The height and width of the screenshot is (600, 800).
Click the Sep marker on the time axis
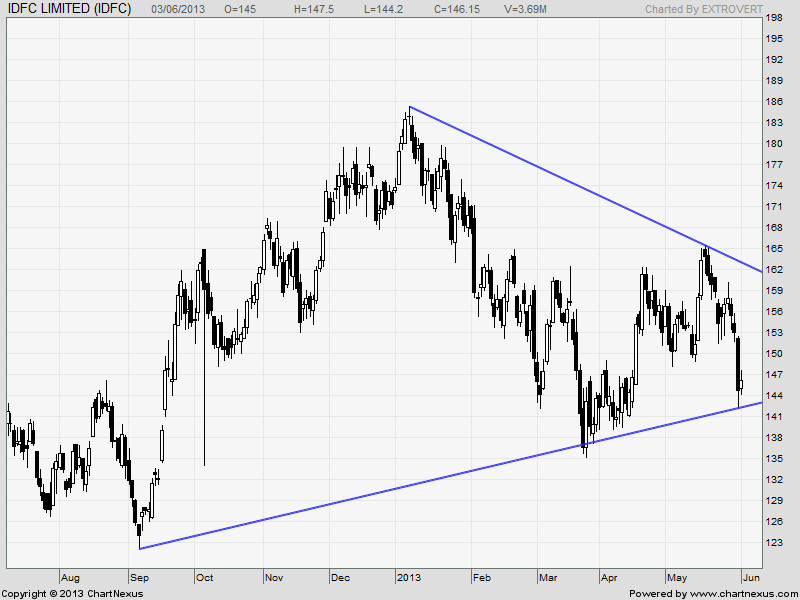[x=139, y=577]
